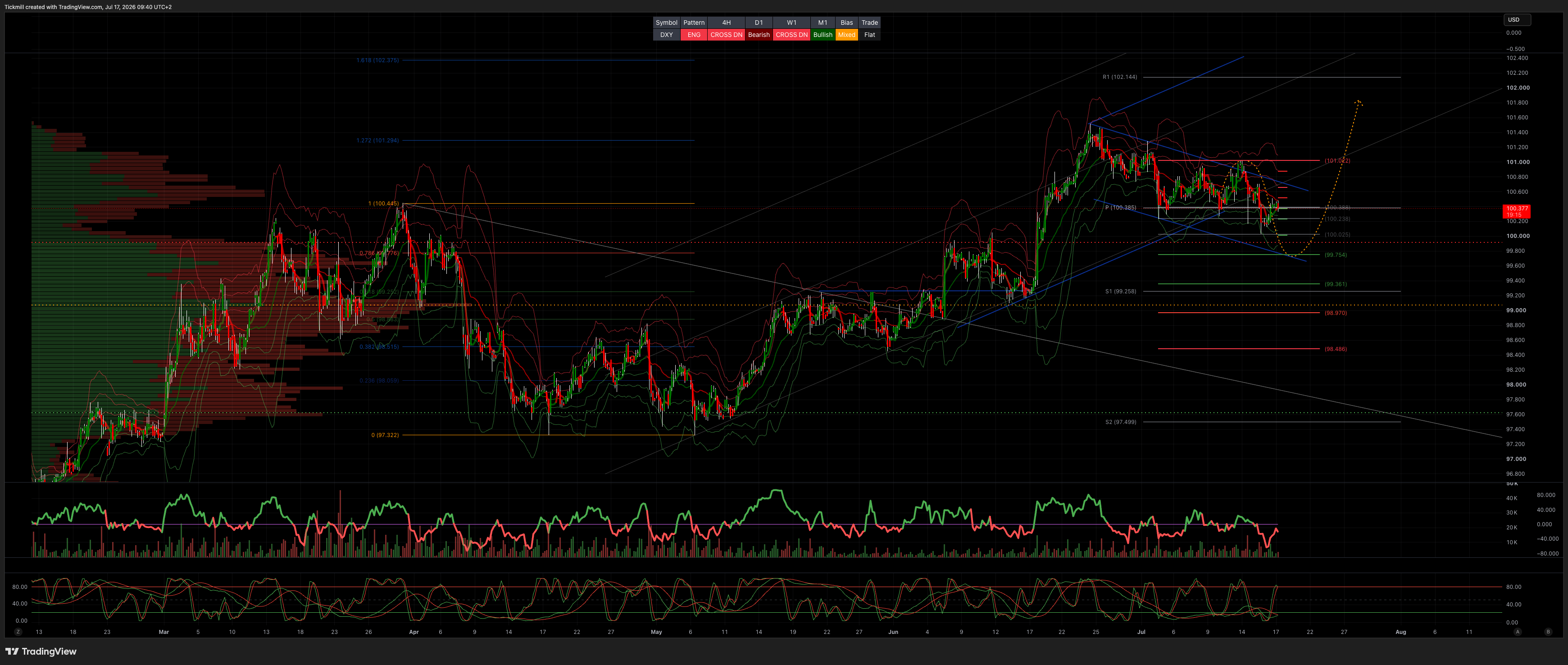
Task: Click the P (100.385) pivot label
Action: point(1121,208)
